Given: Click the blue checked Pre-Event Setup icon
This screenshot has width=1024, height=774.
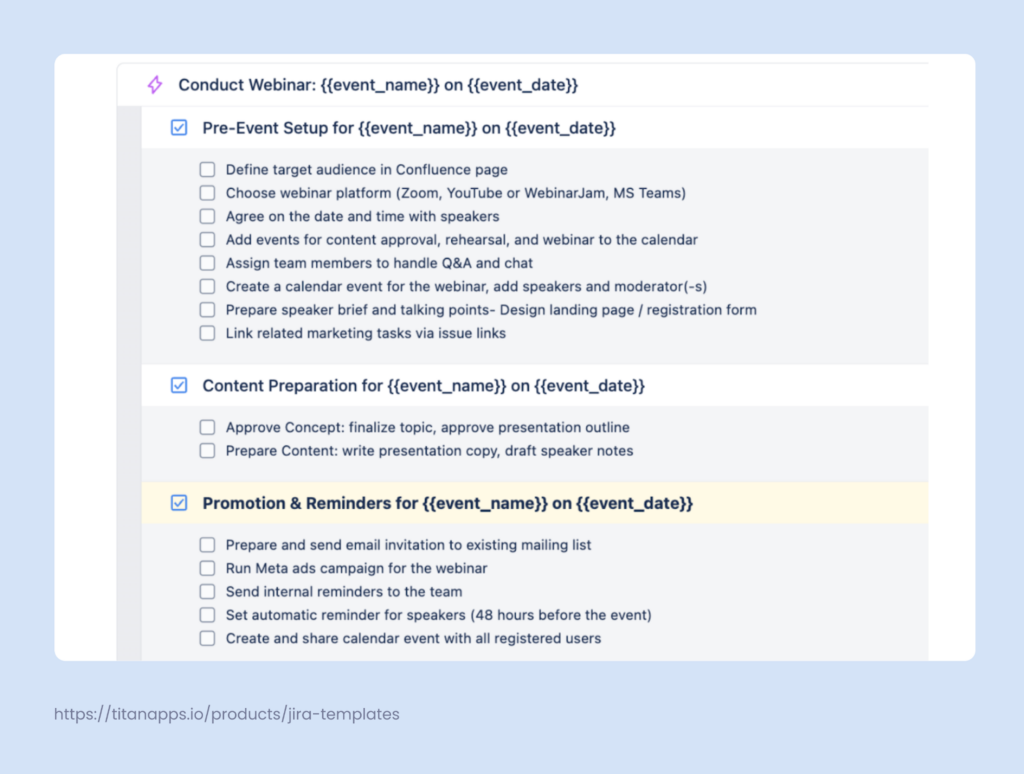Looking at the screenshot, I should [179, 128].
